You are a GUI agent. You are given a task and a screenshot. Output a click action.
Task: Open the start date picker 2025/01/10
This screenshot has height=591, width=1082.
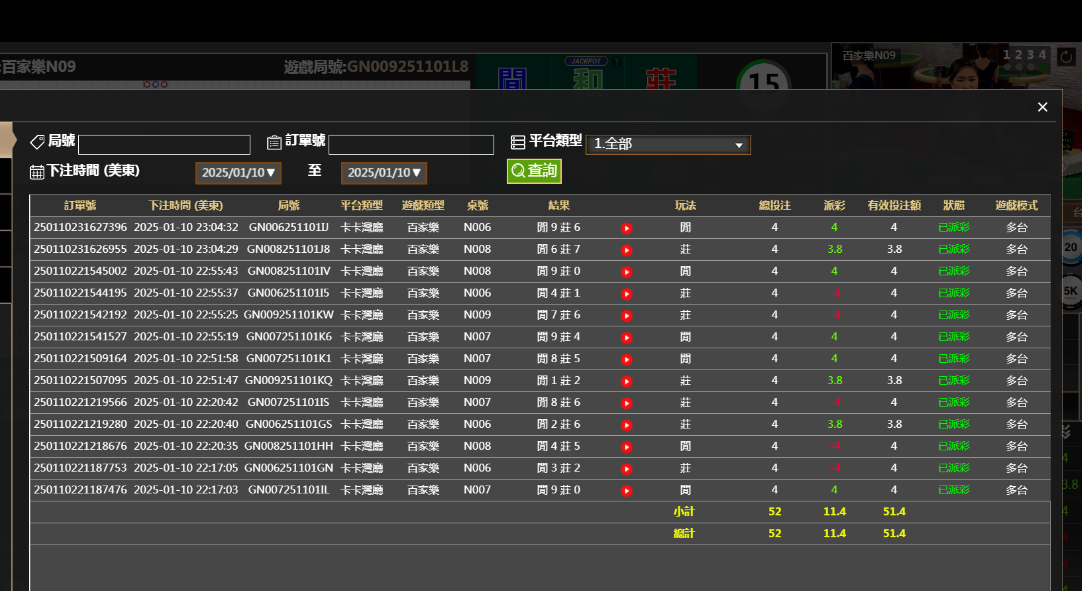coord(238,173)
